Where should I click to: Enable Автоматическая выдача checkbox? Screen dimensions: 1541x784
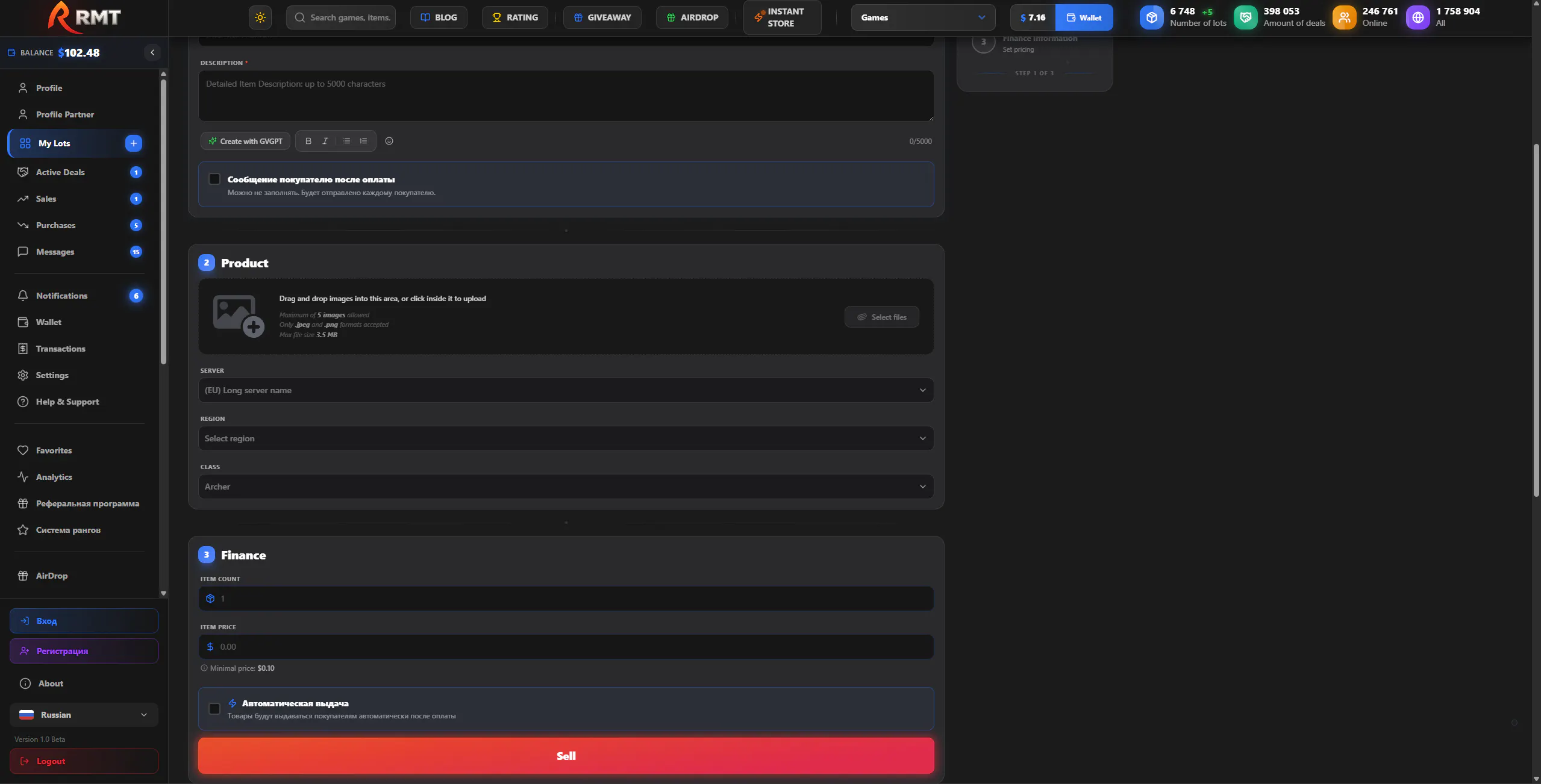click(214, 709)
